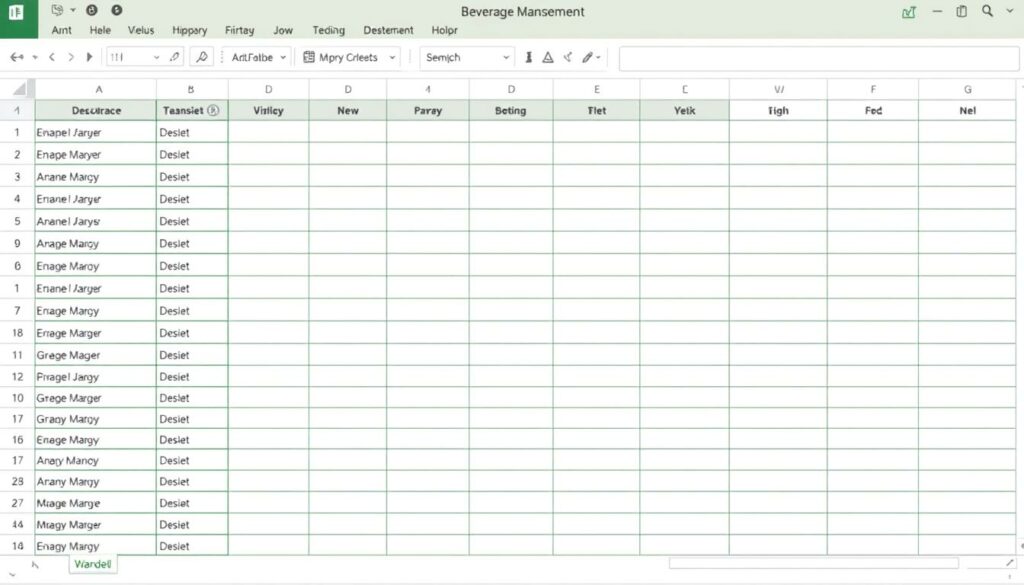Open the Velus menu

140,30
